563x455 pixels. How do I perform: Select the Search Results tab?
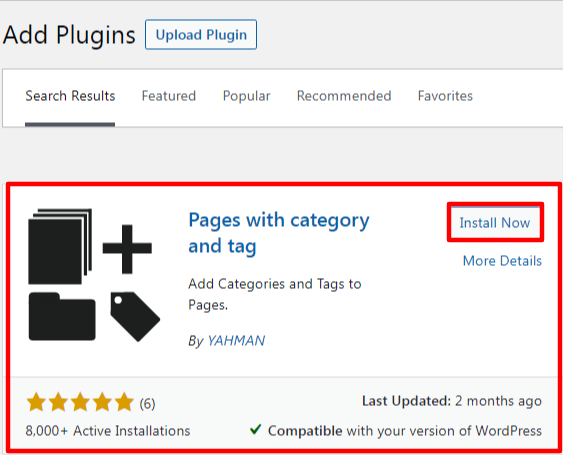pos(70,96)
